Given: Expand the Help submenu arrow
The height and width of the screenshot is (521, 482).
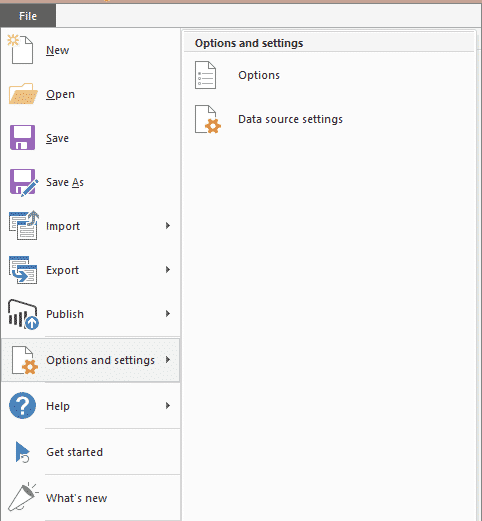Looking at the screenshot, I should coord(168,406).
